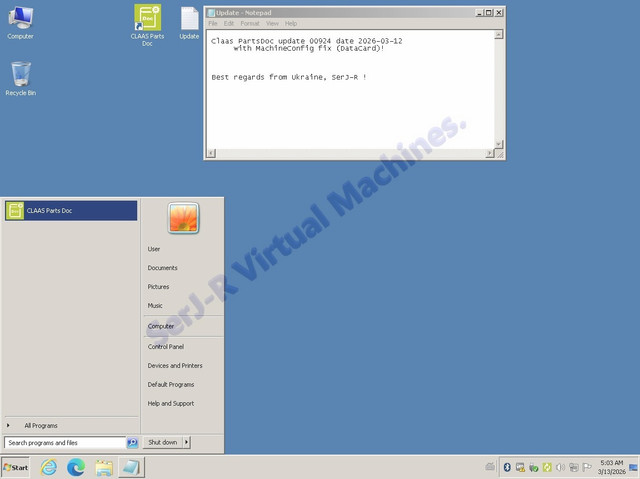Select the Update file on desktop

click(189, 23)
